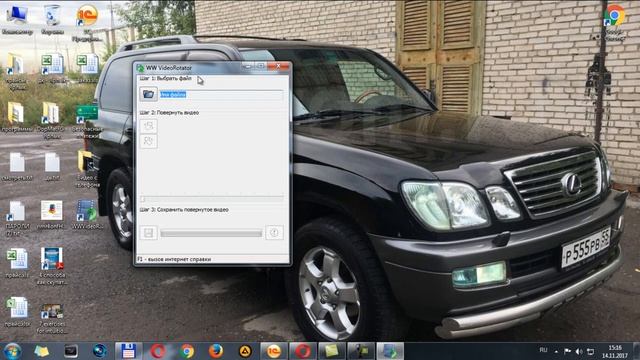The height and width of the screenshot is (360, 640).
Task: Launch Mozilla Firefox from the taskbar
Action: pyautogui.click(x=216, y=351)
